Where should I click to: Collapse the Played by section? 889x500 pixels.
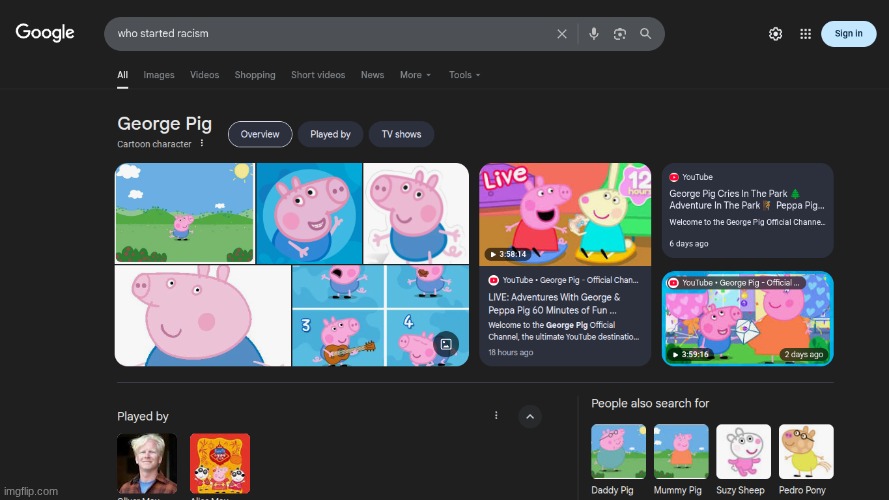[x=530, y=416]
